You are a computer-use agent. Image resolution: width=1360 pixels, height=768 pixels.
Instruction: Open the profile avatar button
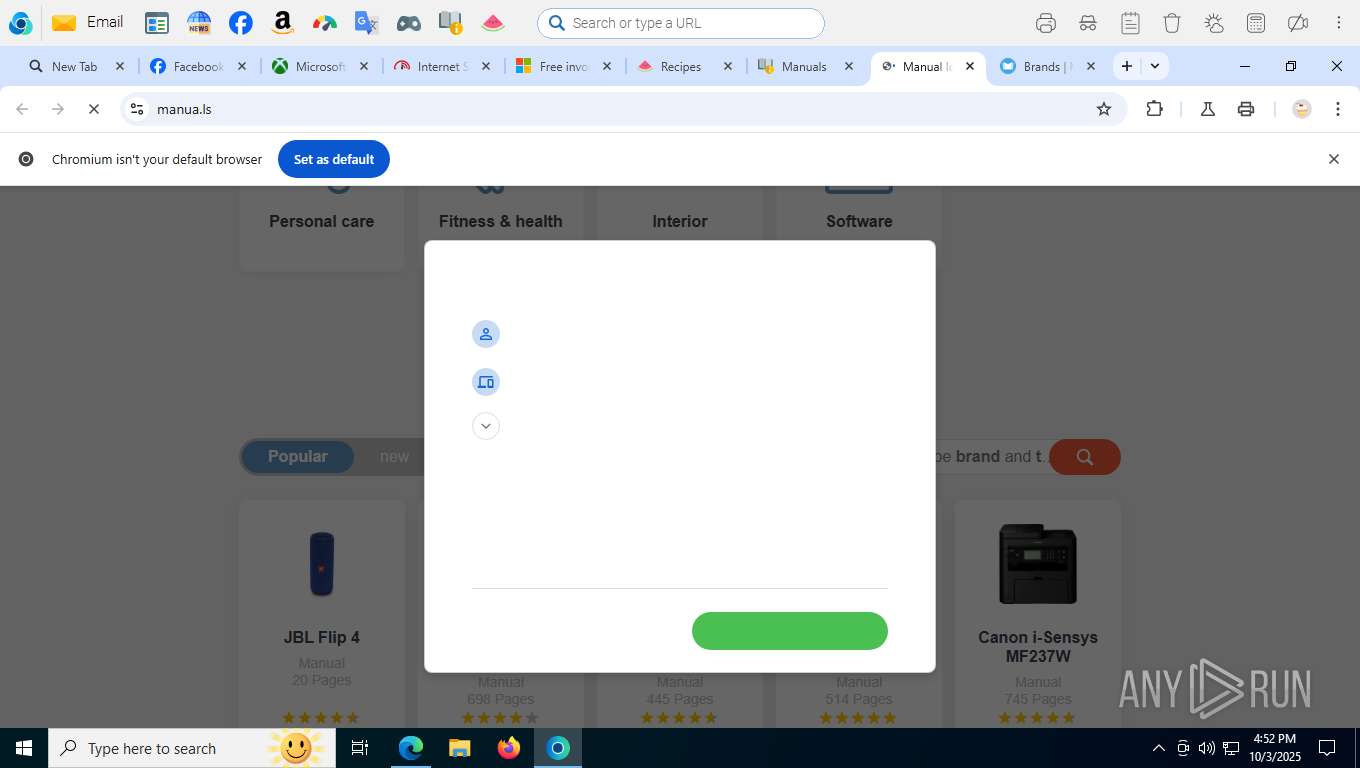coord(1302,109)
